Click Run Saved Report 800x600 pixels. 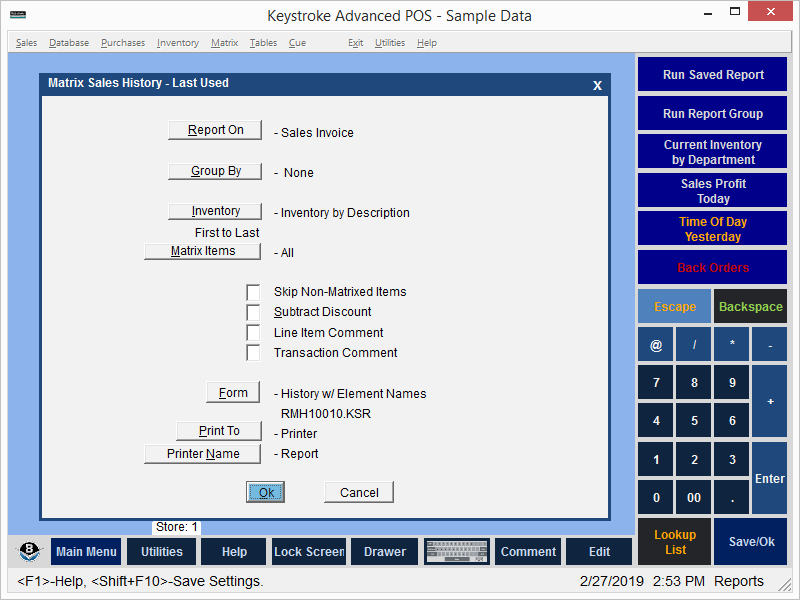[712, 74]
